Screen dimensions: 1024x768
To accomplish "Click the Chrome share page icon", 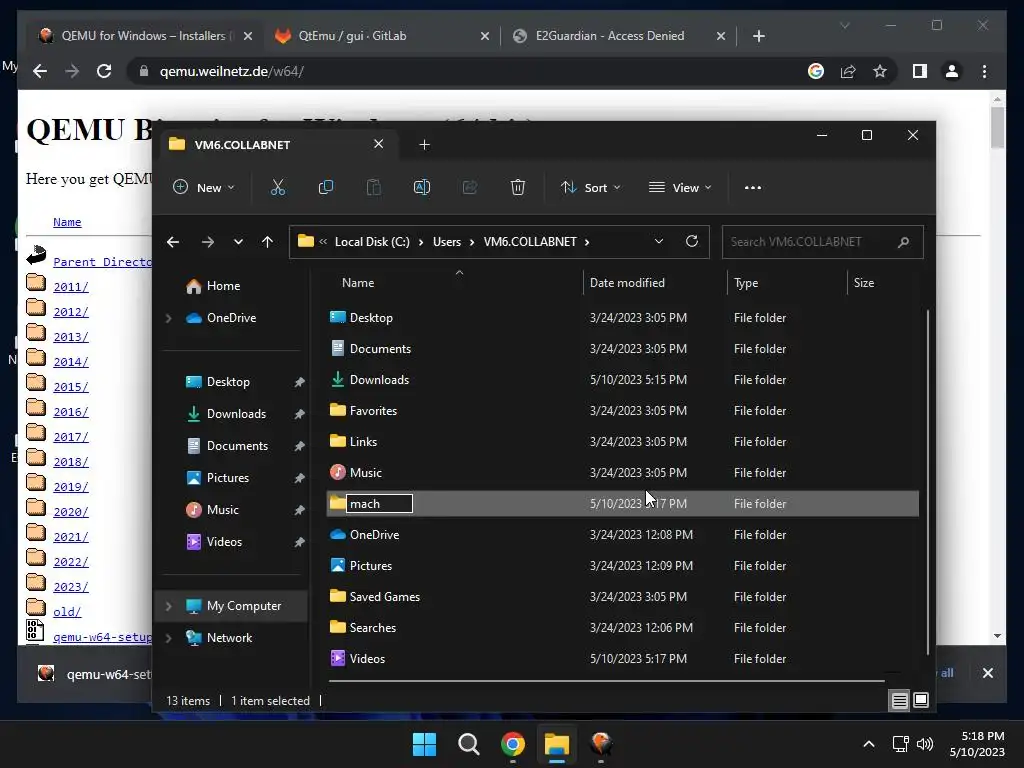I will 848,71.
